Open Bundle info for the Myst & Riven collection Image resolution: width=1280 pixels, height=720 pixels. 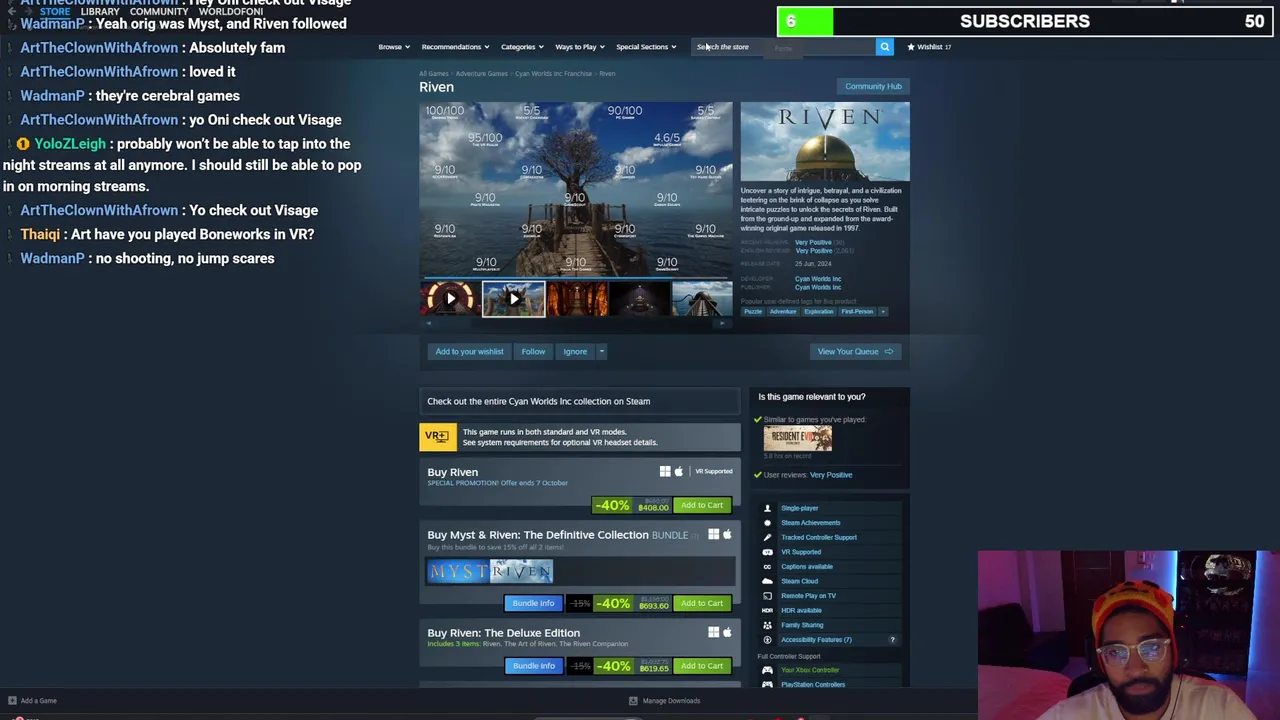pyautogui.click(x=533, y=603)
